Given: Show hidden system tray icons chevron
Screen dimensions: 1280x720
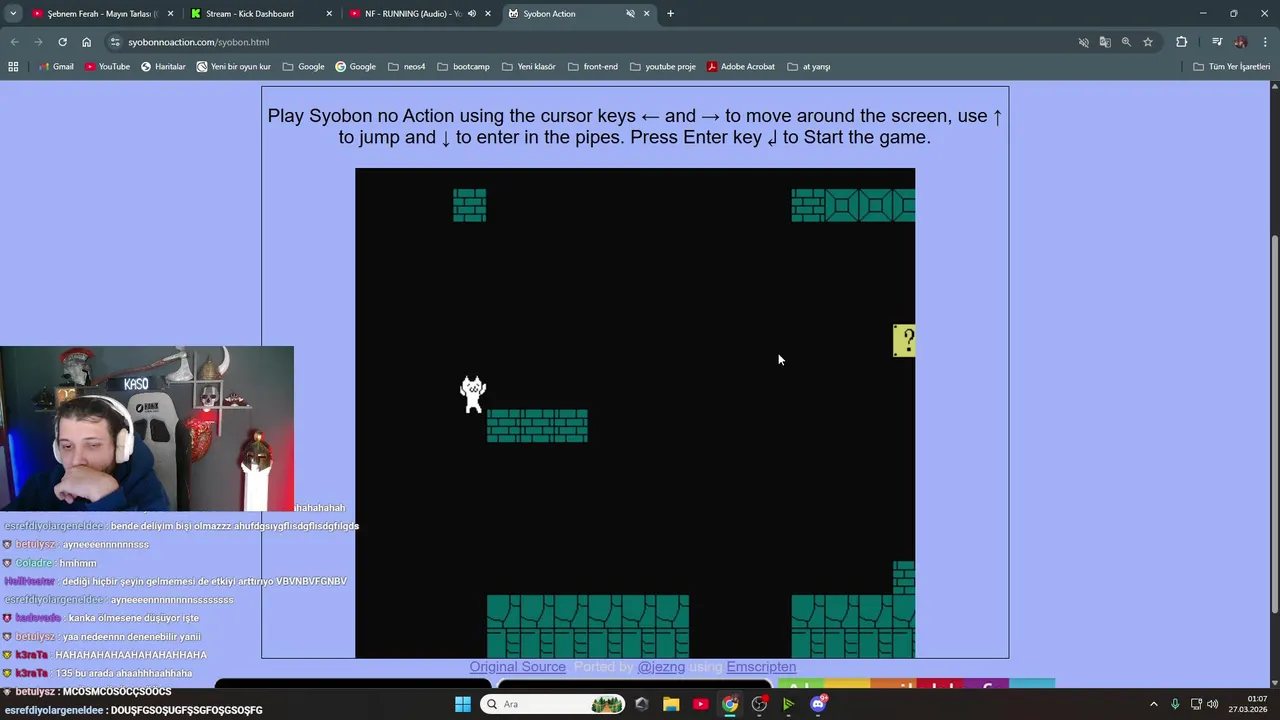Looking at the screenshot, I should (x=1153, y=704).
